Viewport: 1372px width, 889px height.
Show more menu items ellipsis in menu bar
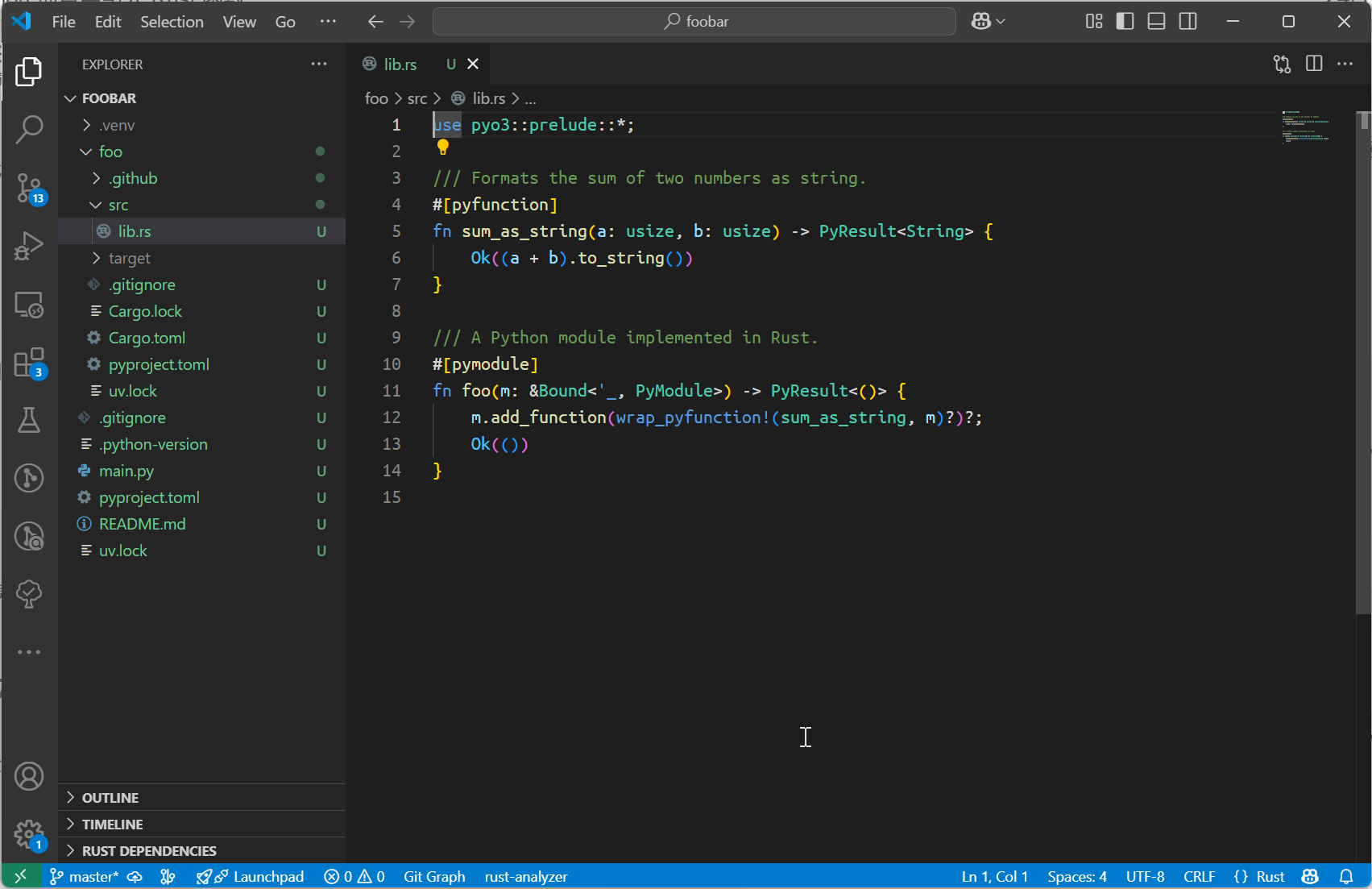tap(328, 22)
